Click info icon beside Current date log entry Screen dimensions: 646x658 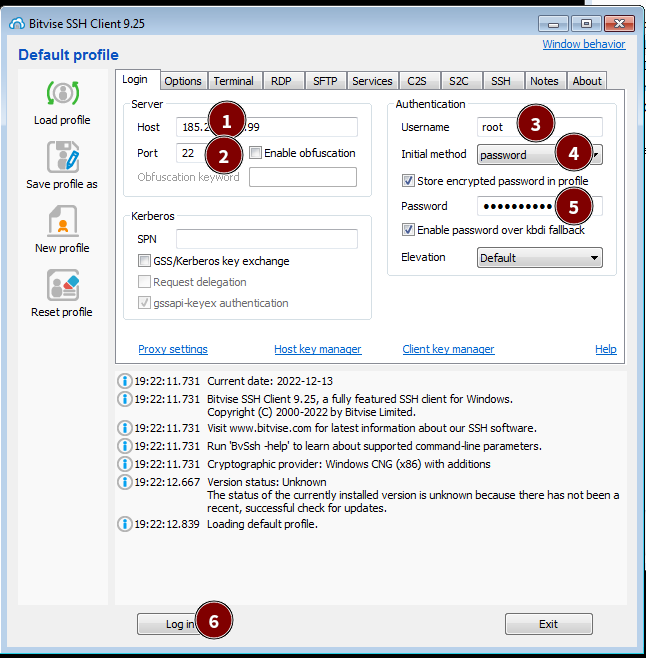pos(125,381)
